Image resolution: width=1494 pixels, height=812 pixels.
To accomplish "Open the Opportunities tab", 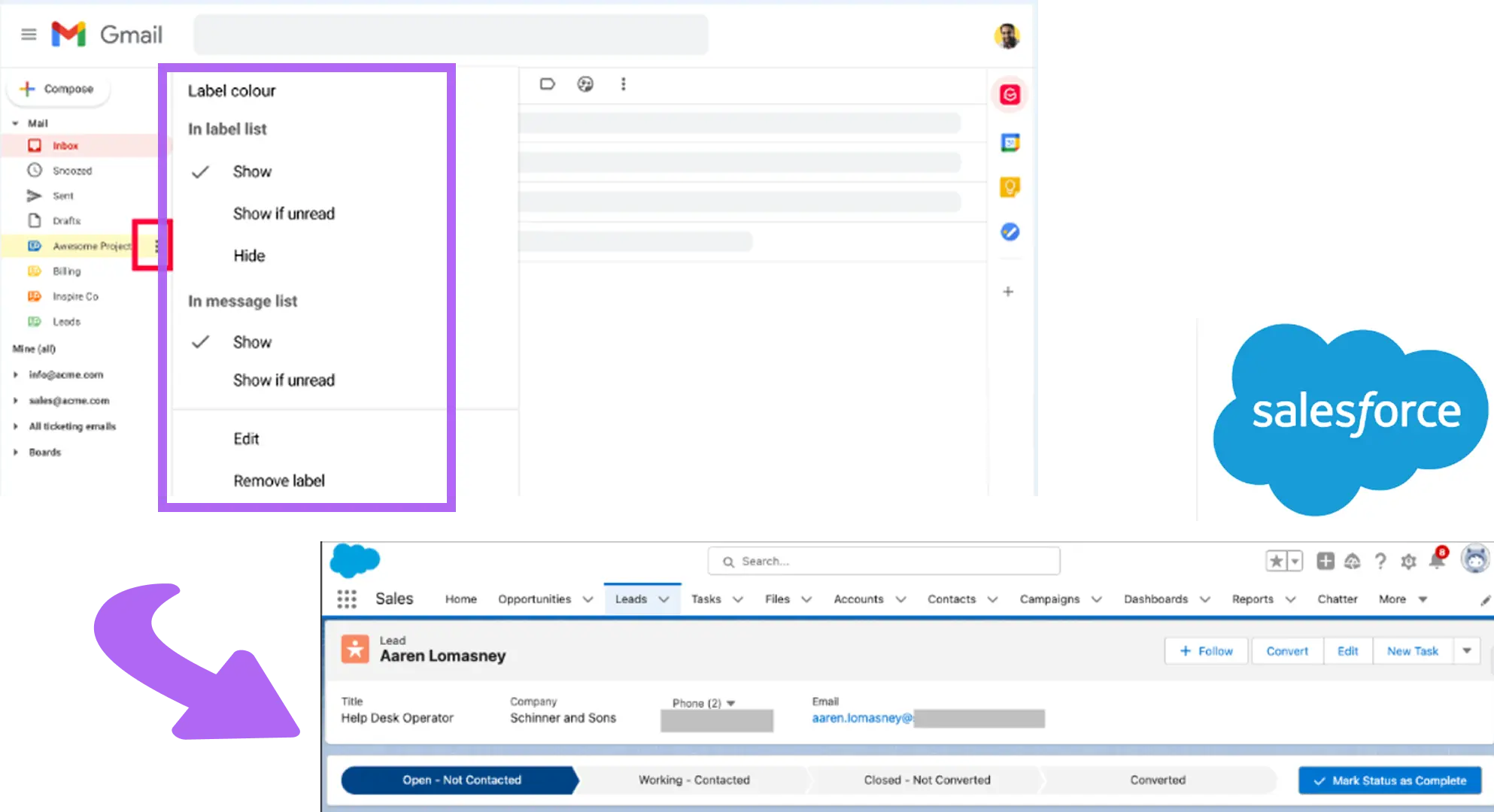I will (x=535, y=599).
